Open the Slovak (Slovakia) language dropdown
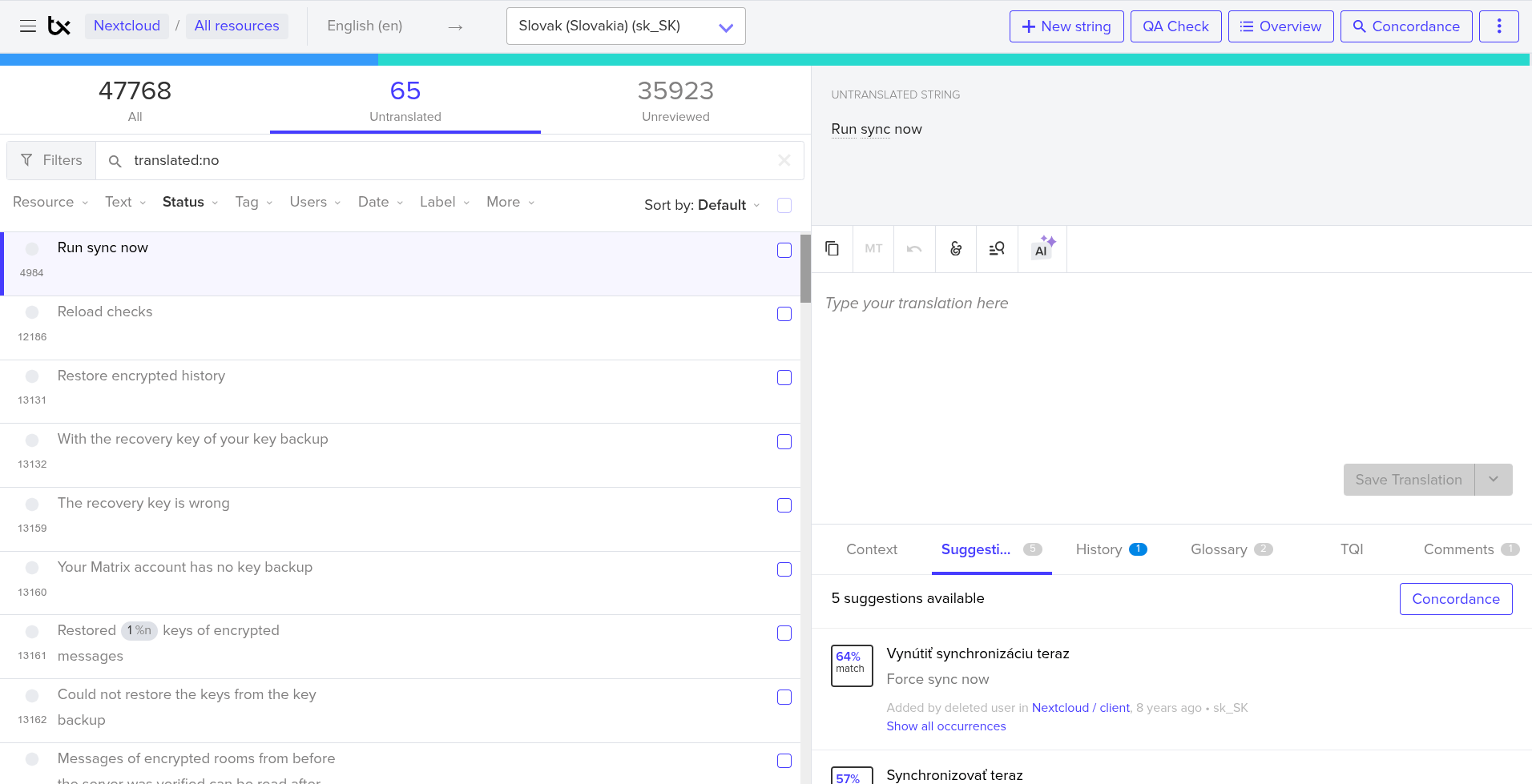This screenshot has width=1532, height=784. tap(626, 26)
